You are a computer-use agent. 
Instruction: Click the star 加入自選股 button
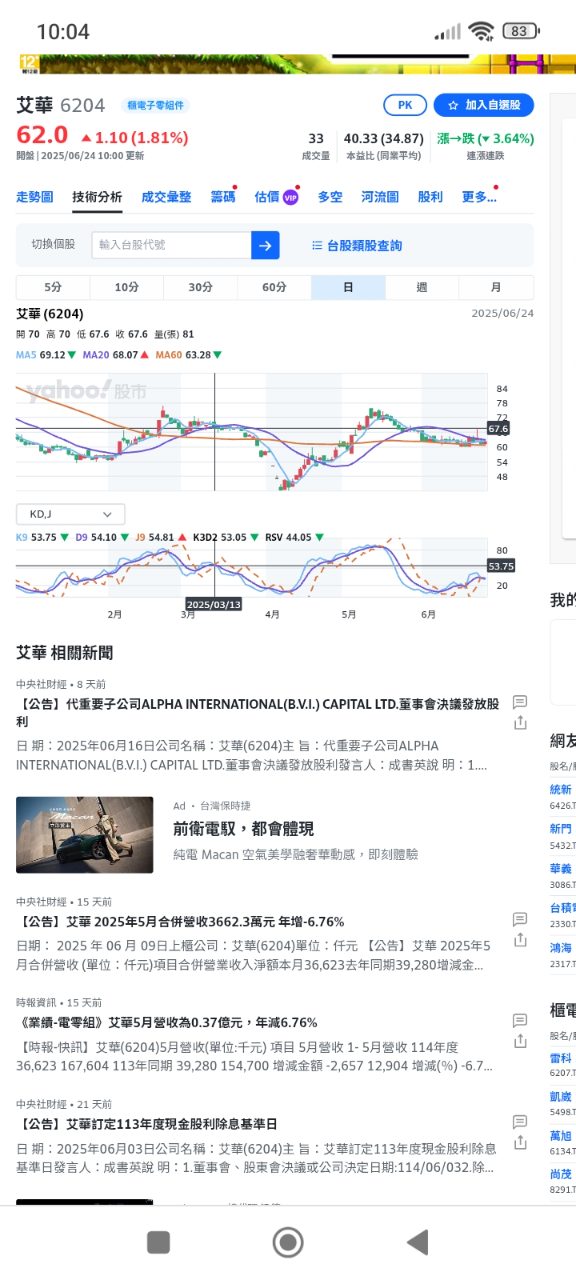tap(484, 105)
